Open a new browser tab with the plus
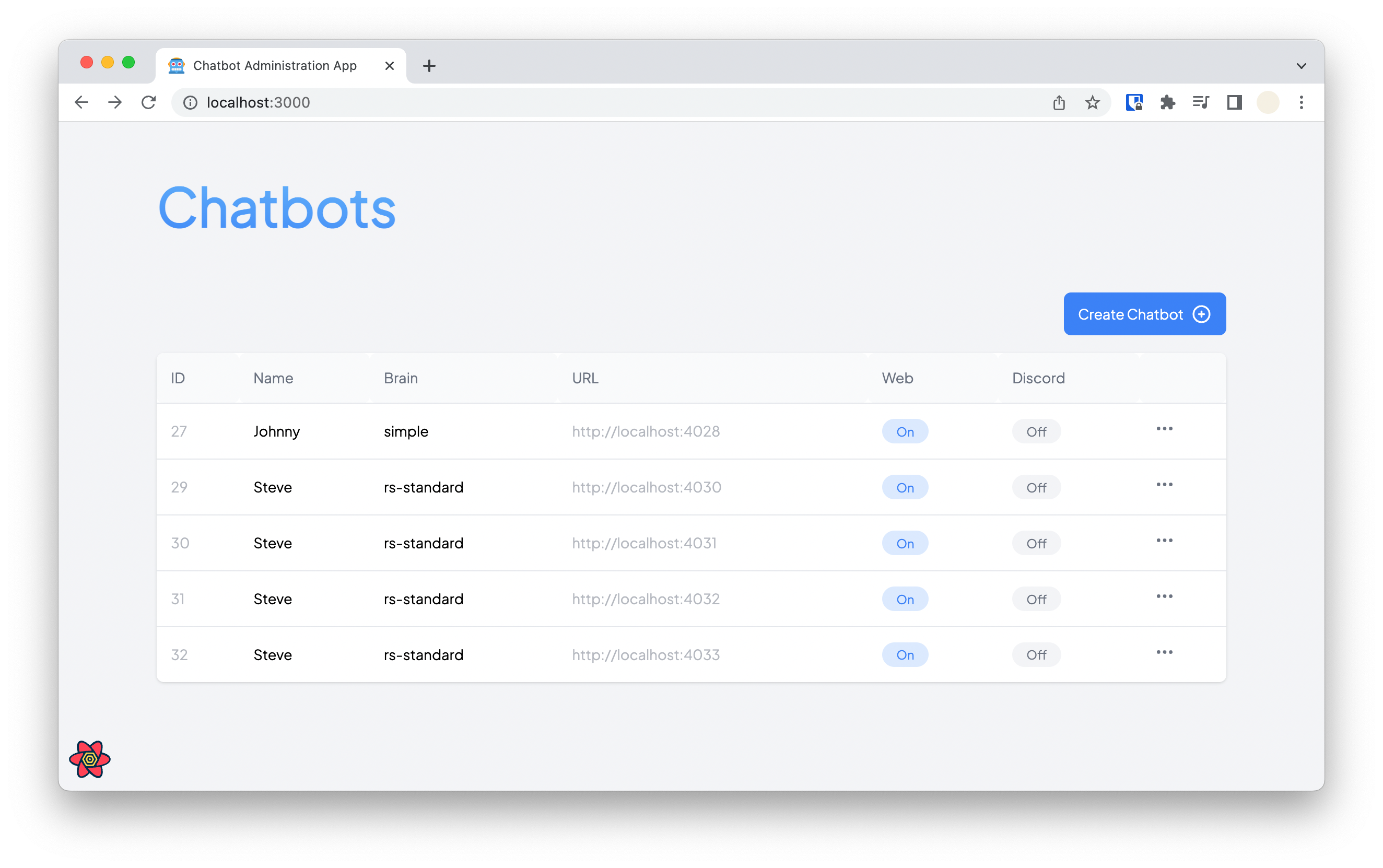The image size is (1383, 868). [x=429, y=65]
